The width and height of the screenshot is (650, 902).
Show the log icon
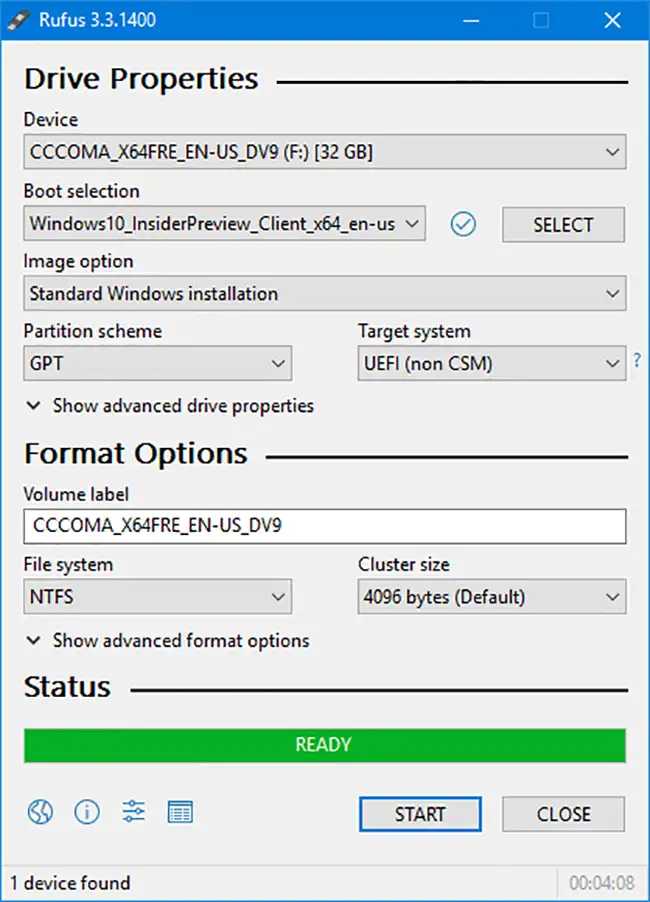[x=180, y=812]
